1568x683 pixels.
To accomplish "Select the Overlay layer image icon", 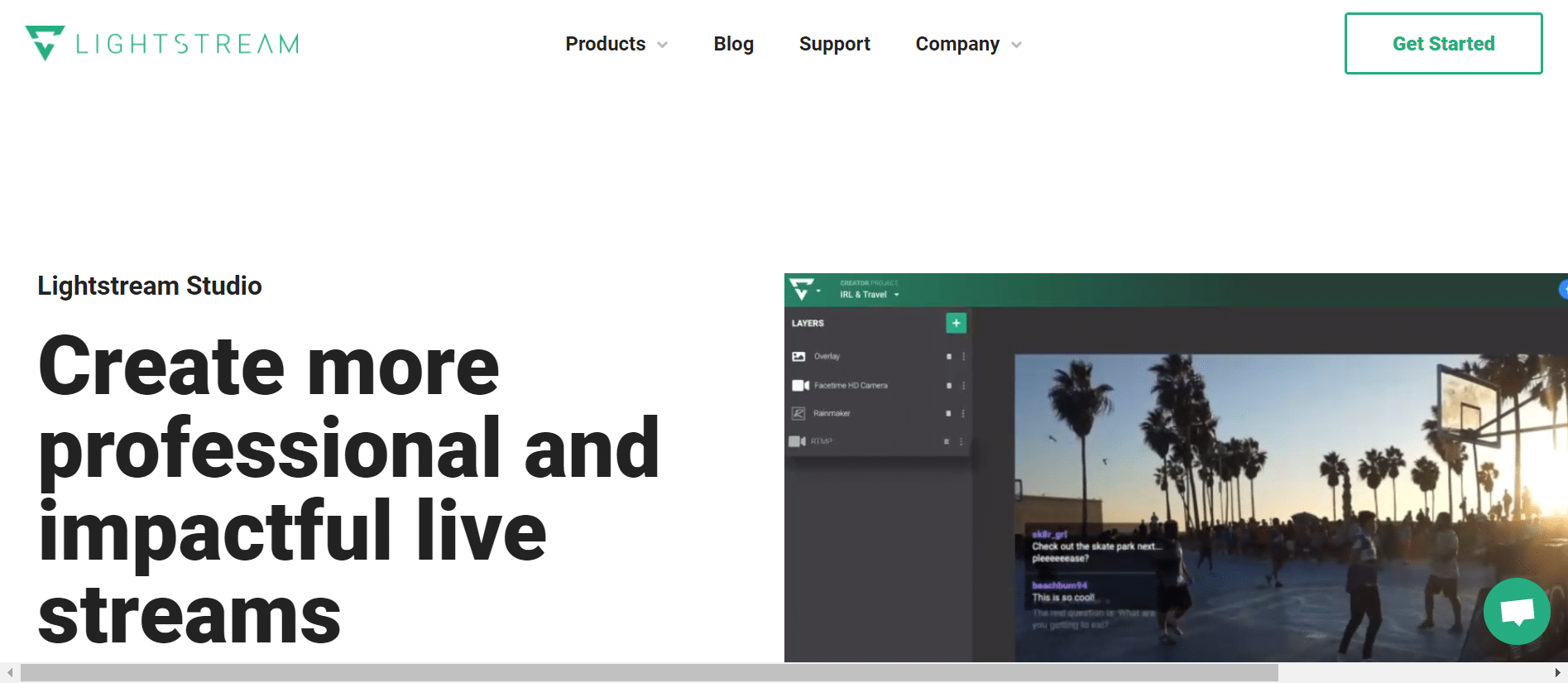I will [x=798, y=357].
